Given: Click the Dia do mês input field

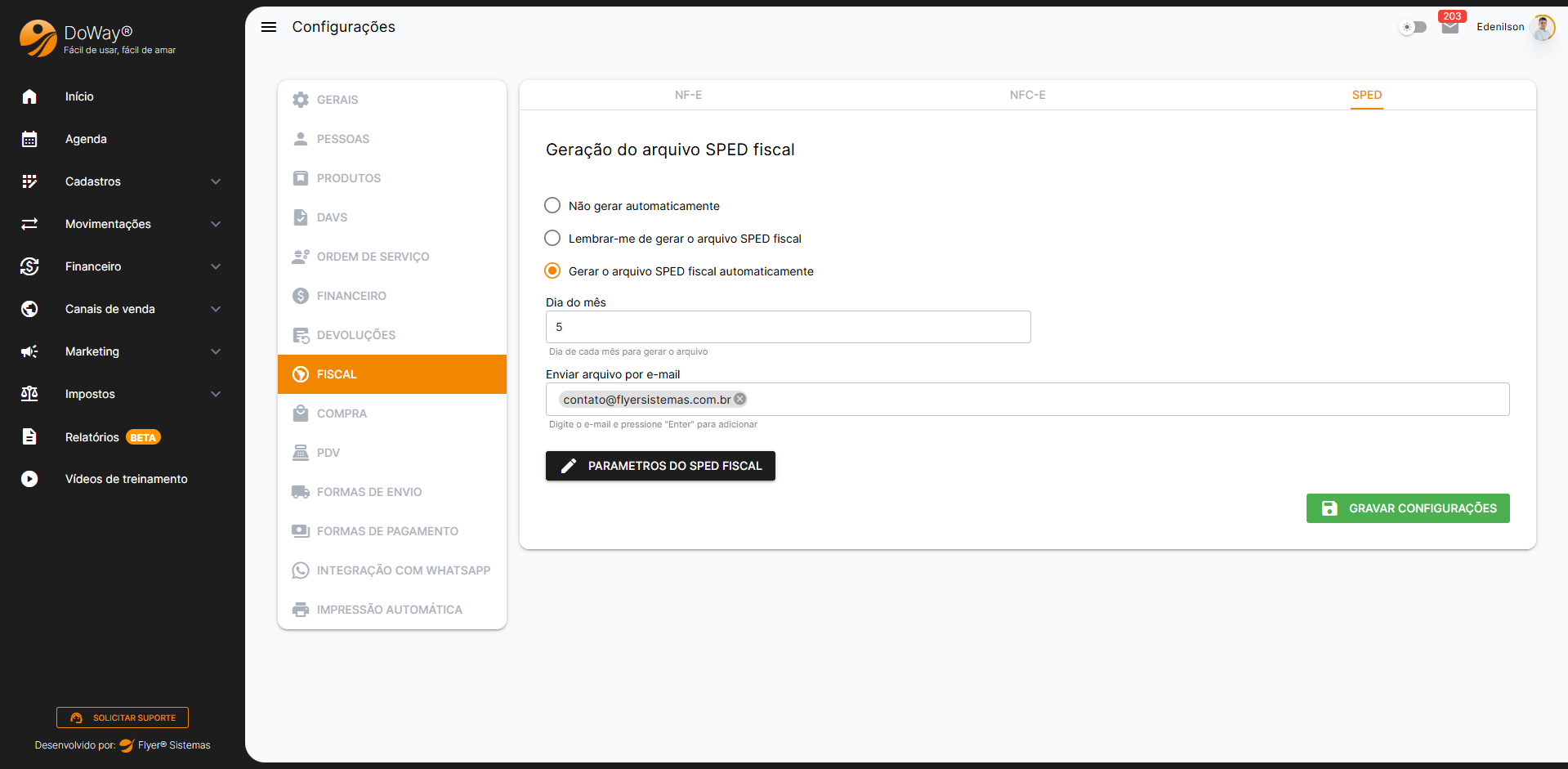Looking at the screenshot, I should click(788, 327).
